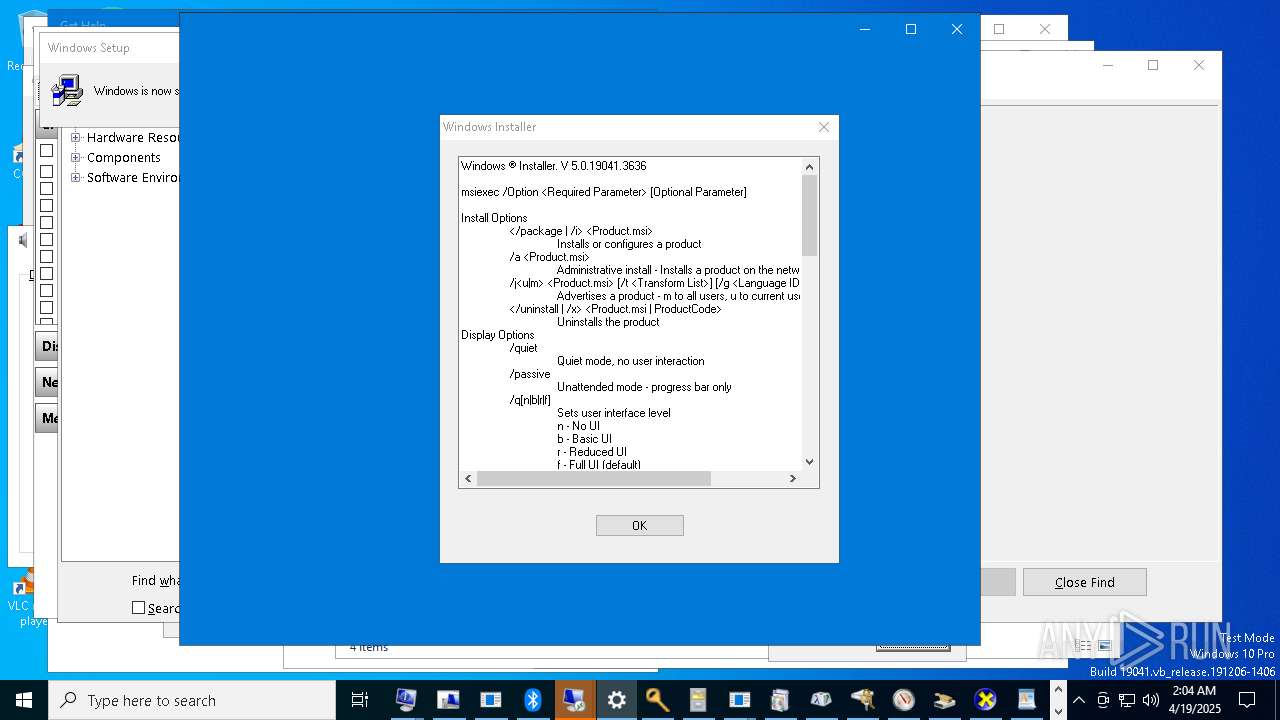Click 'Installs or configures a product' text

pyautogui.click(x=629, y=244)
